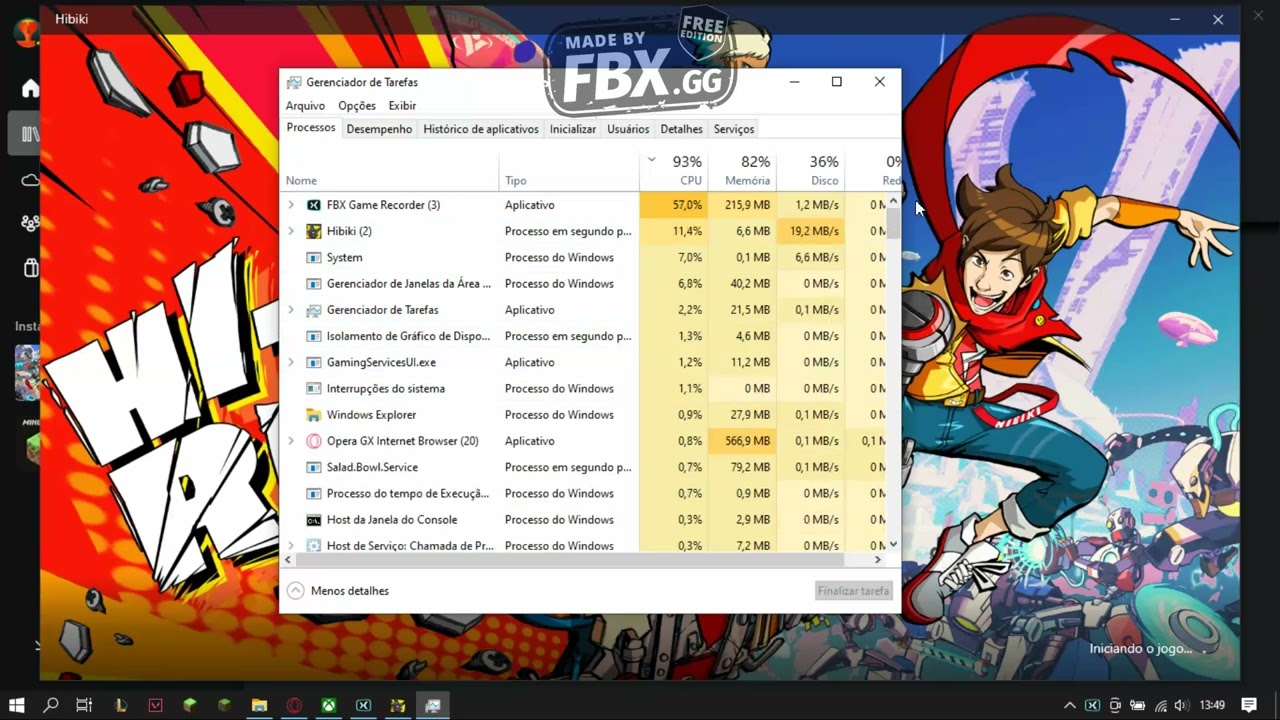Viewport: 1280px width, 720px height.
Task: Open Task View from the taskbar
Action: click(84, 705)
